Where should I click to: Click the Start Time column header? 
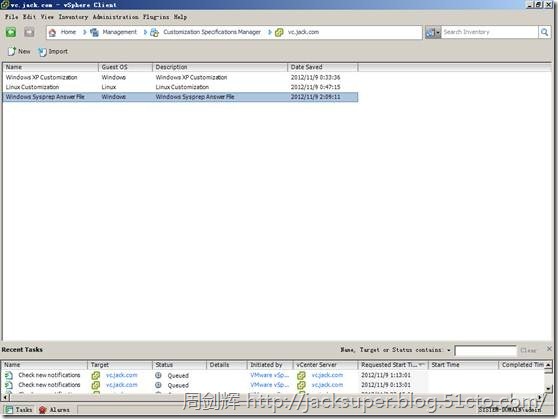[463, 365]
